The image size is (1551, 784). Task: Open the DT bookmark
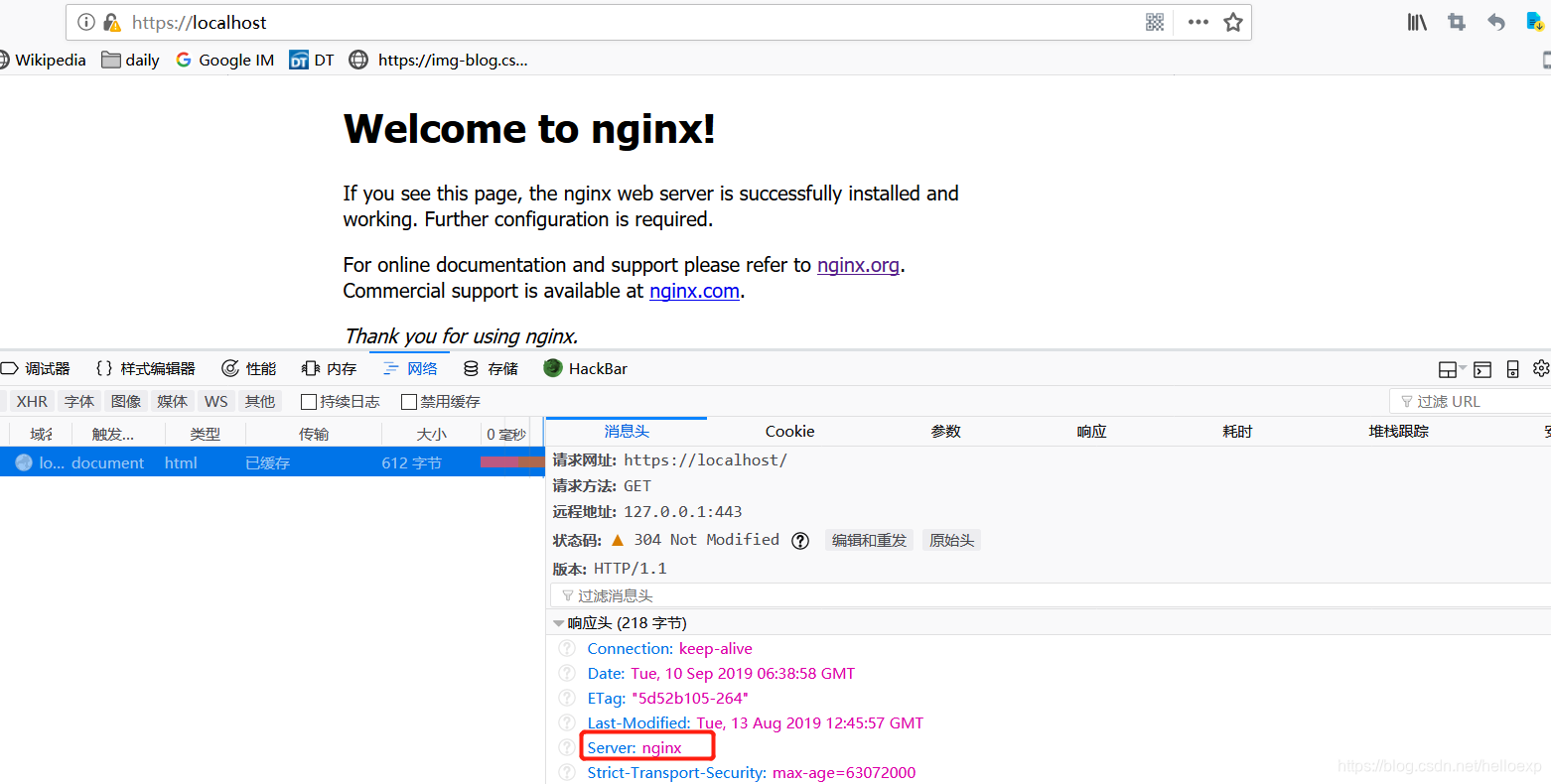pos(312,60)
